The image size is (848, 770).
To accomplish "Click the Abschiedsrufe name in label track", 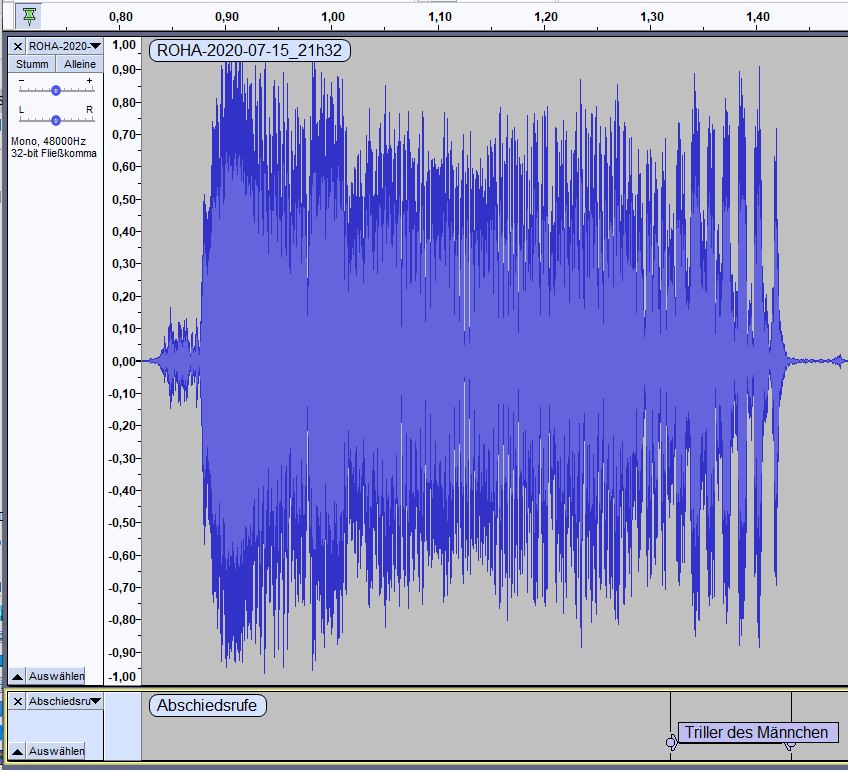I will coord(207,705).
